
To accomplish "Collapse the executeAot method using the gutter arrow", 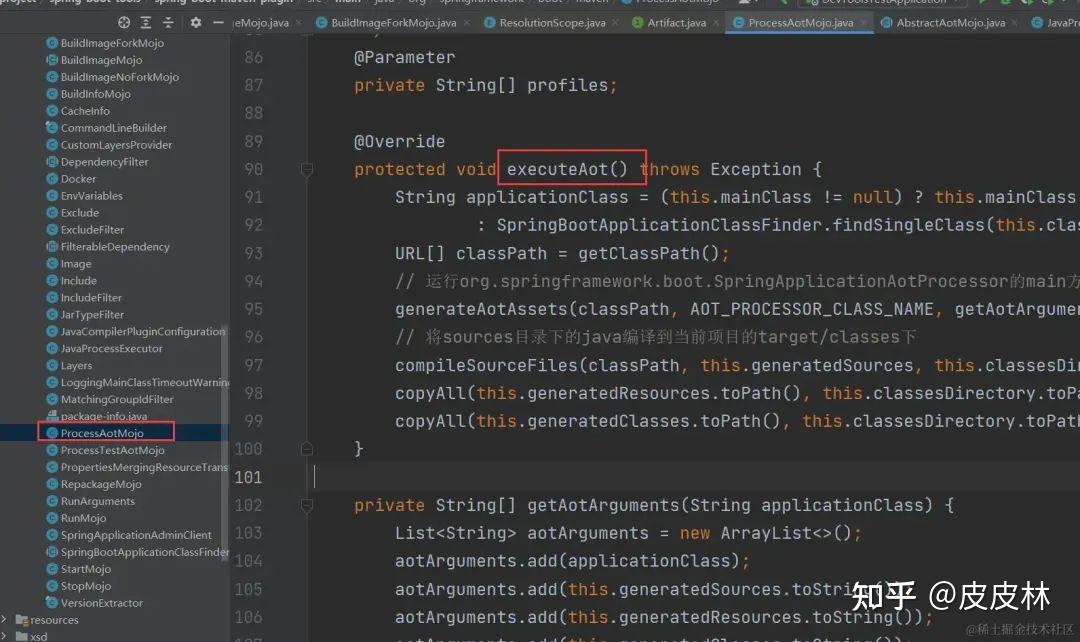I will click(306, 168).
